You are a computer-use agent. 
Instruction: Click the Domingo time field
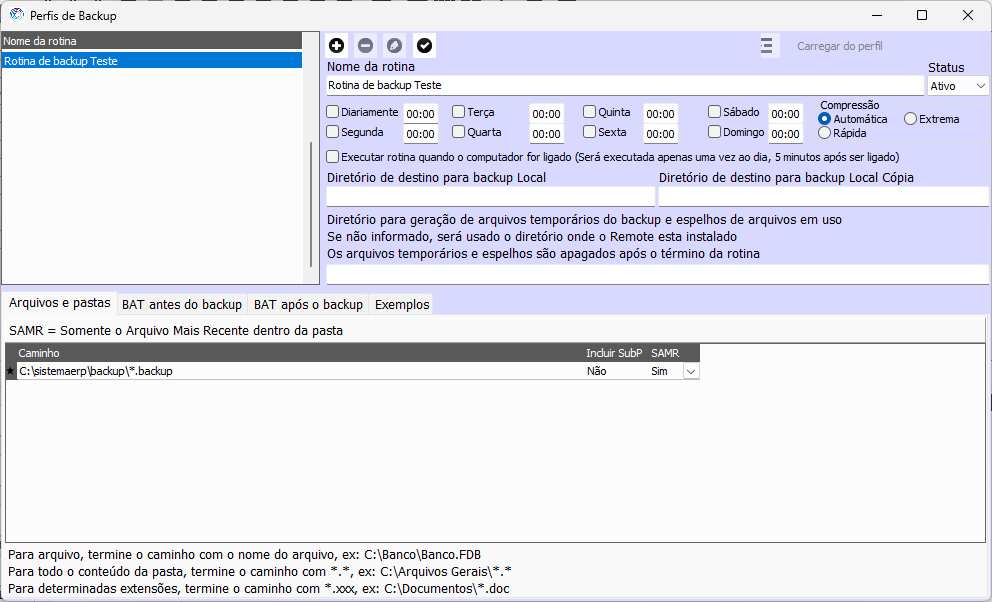pyautogui.click(x=785, y=133)
